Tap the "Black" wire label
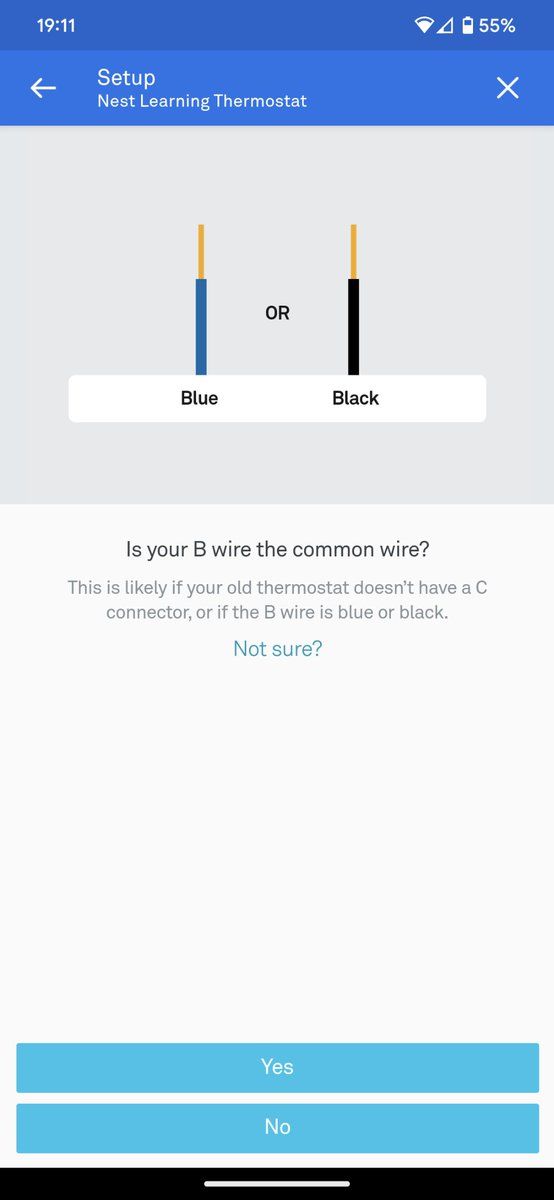The width and height of the screenshot is (554, 1200). 355,398
